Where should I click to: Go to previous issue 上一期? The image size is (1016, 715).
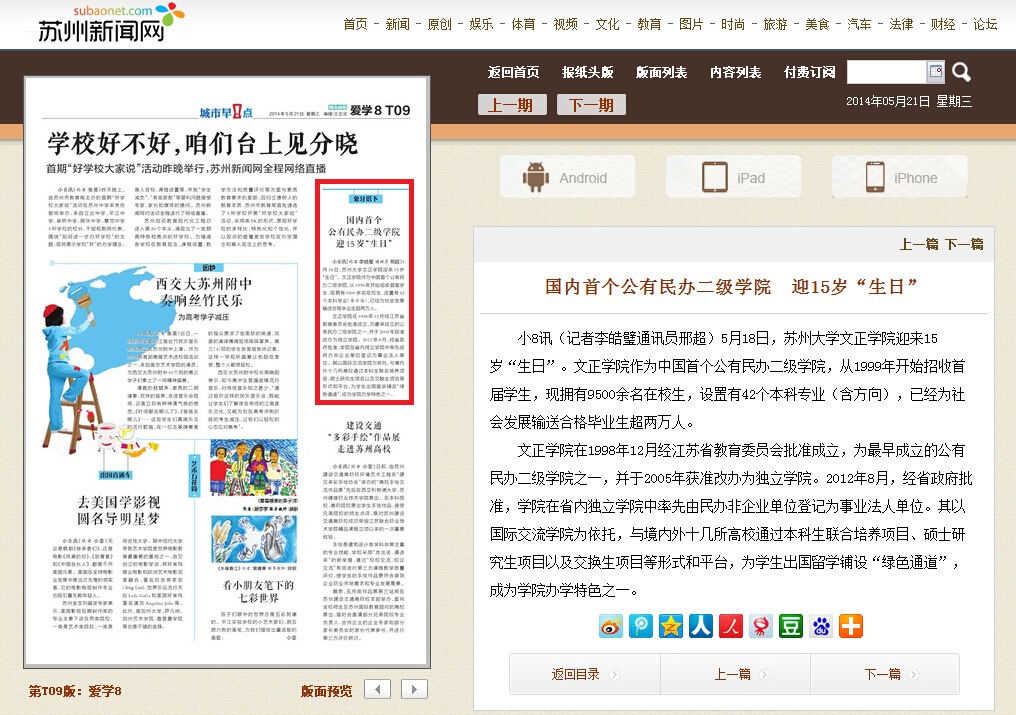(512, 104)
